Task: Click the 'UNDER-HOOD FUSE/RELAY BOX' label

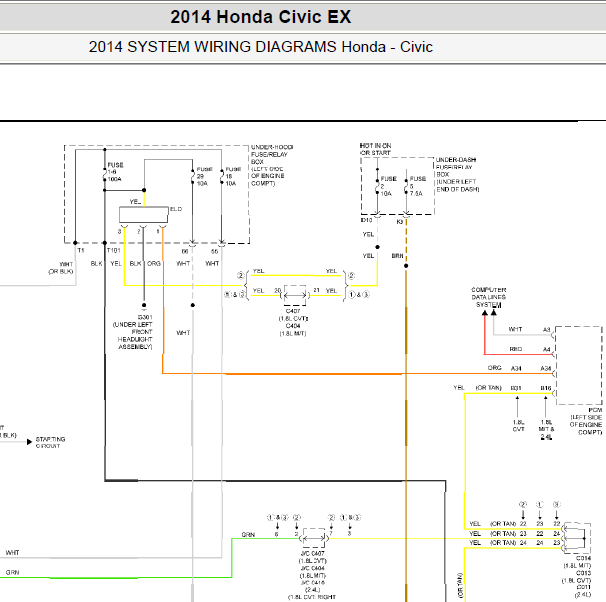Action: pos(271,154)
